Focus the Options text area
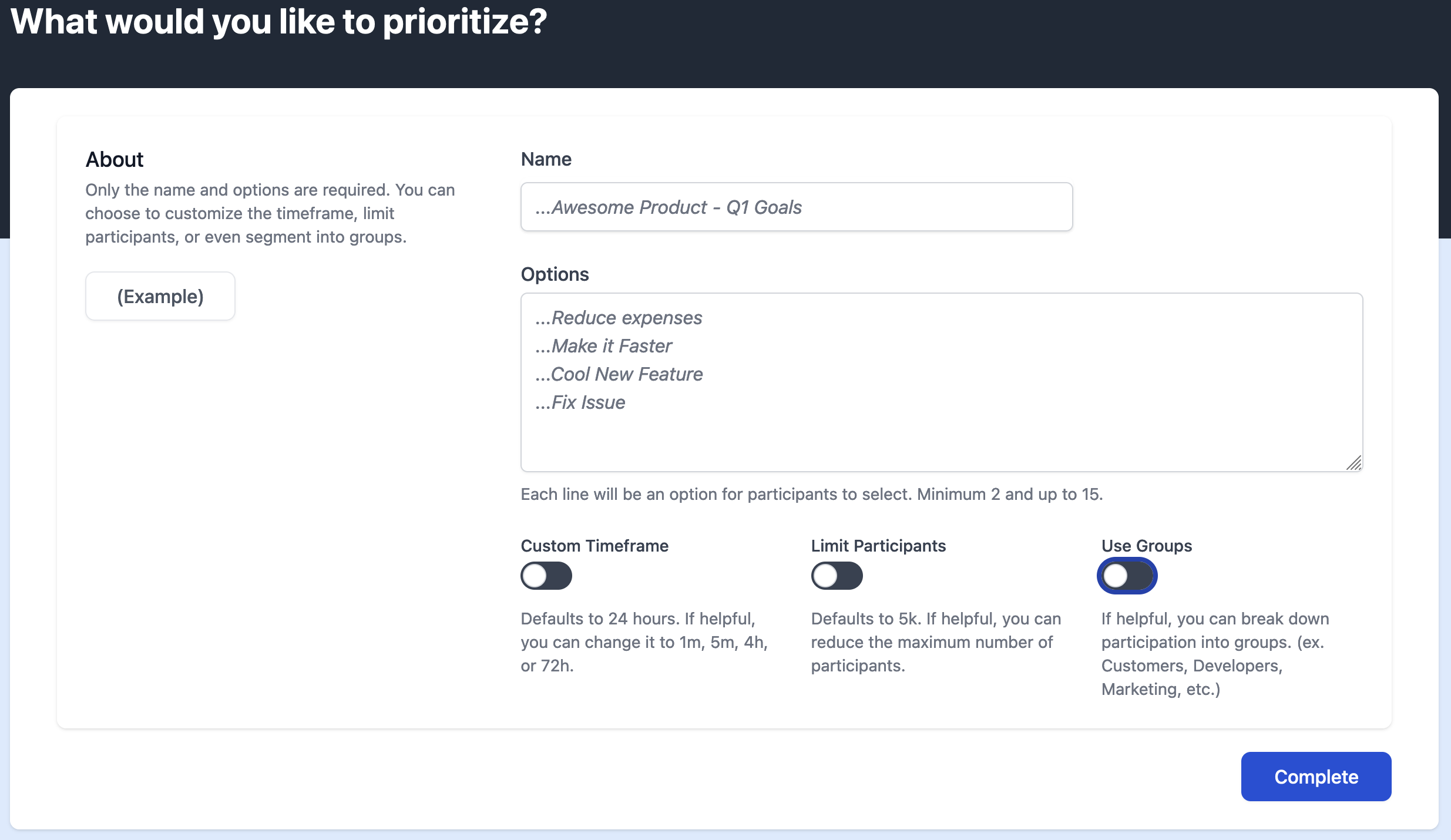The height and width of the screenshot is (840, 1451). pos(941,382)
